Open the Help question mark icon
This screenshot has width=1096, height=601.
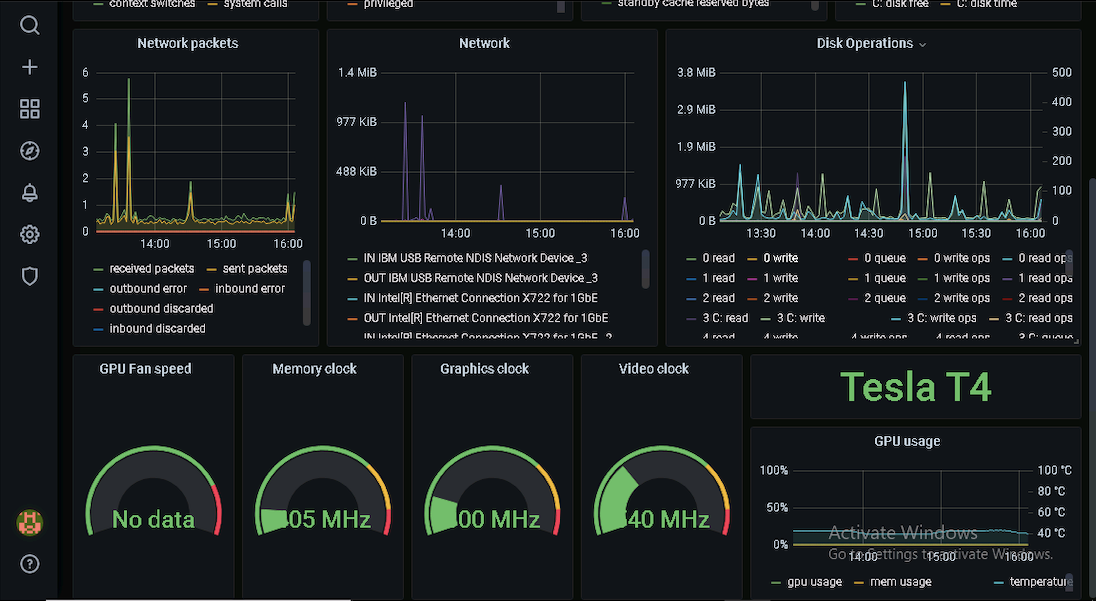pos(29,563)
